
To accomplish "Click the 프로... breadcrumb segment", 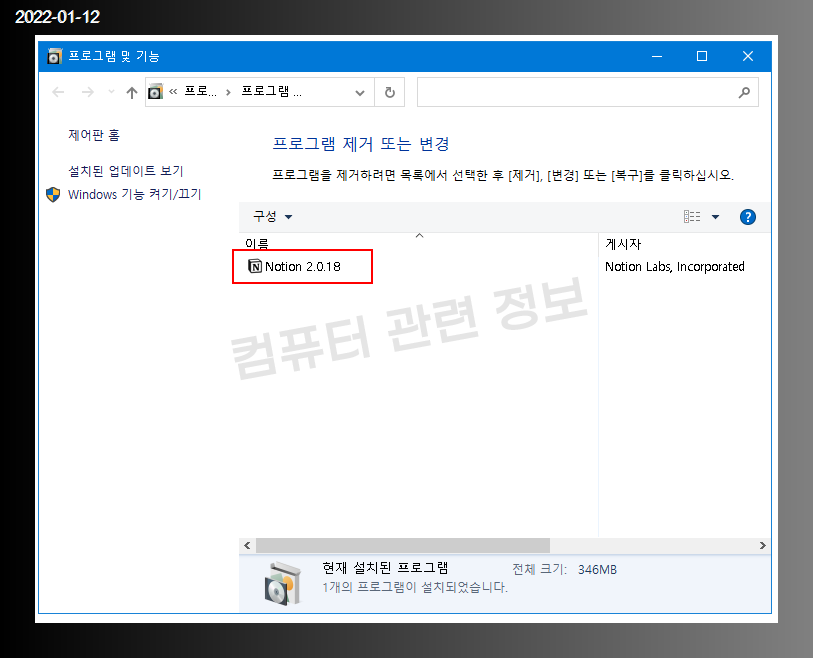I will 201,91.
